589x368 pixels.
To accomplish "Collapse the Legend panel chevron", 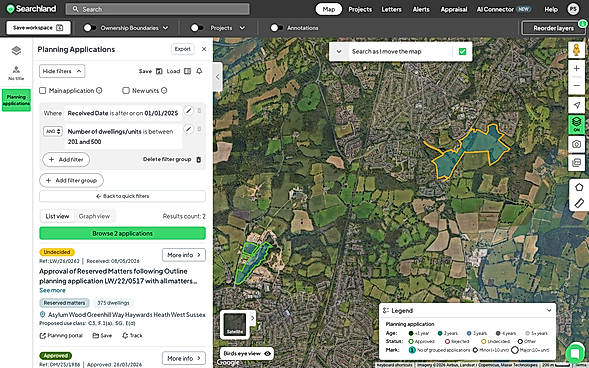I will coord(549,311).
